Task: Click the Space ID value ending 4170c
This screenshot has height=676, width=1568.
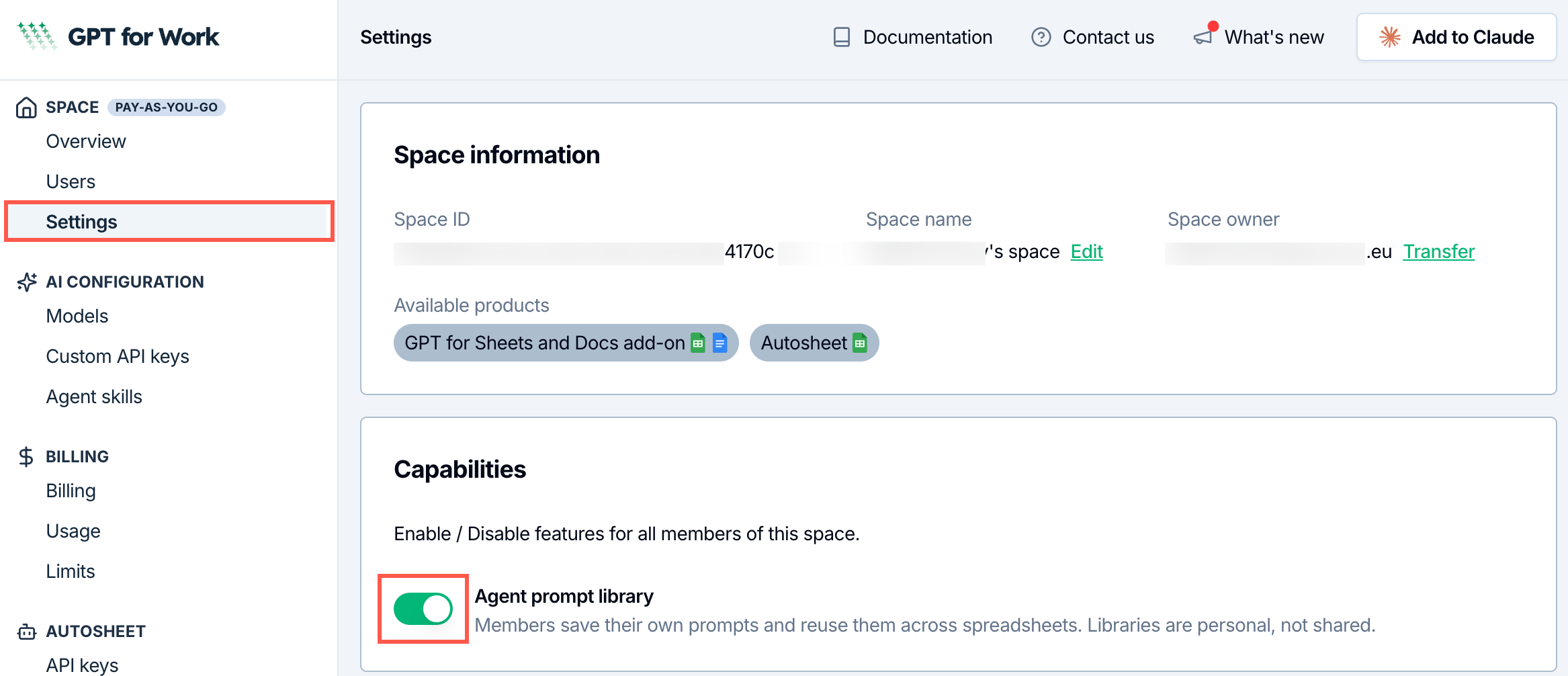Action: (x=584, y=252)
